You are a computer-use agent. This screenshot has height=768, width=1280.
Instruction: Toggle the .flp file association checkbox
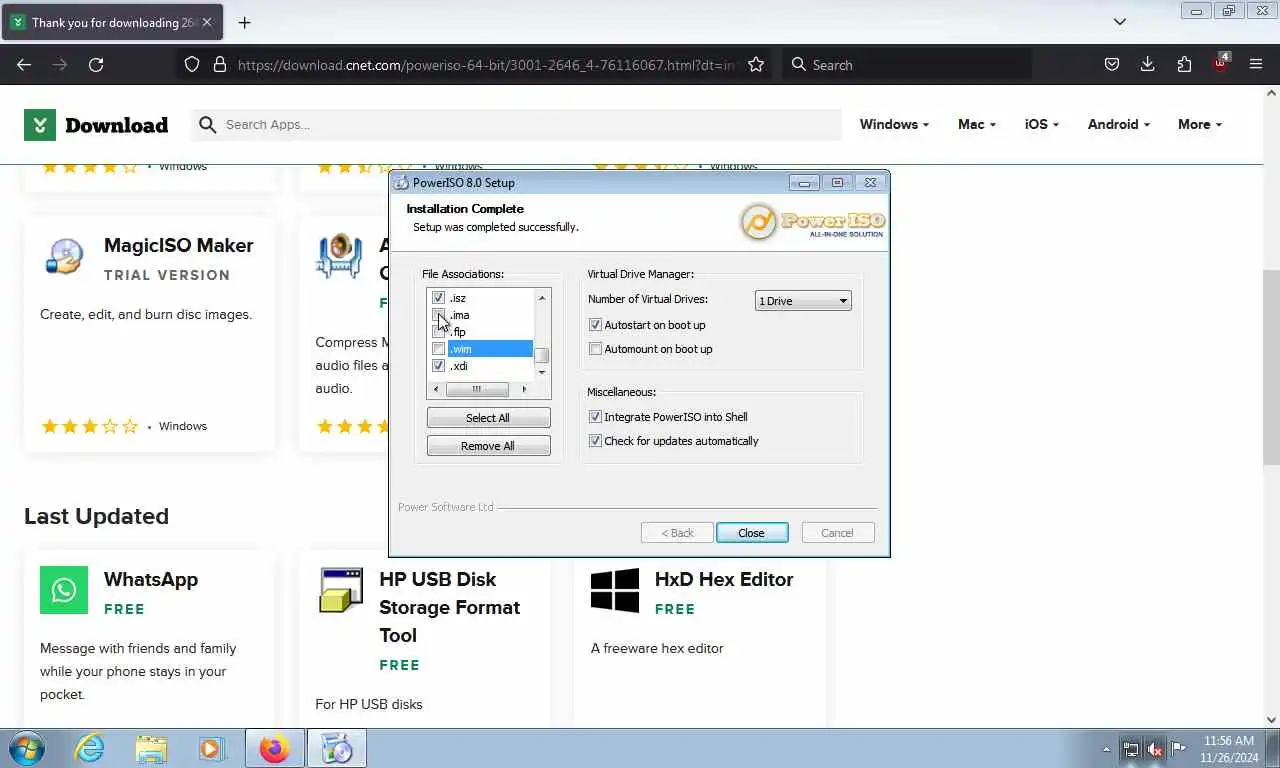coord(438,332)
